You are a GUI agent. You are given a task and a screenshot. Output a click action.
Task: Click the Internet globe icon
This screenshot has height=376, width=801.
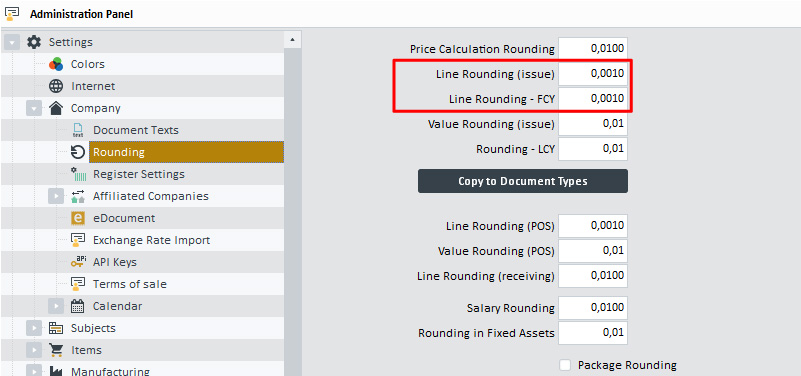56,86
